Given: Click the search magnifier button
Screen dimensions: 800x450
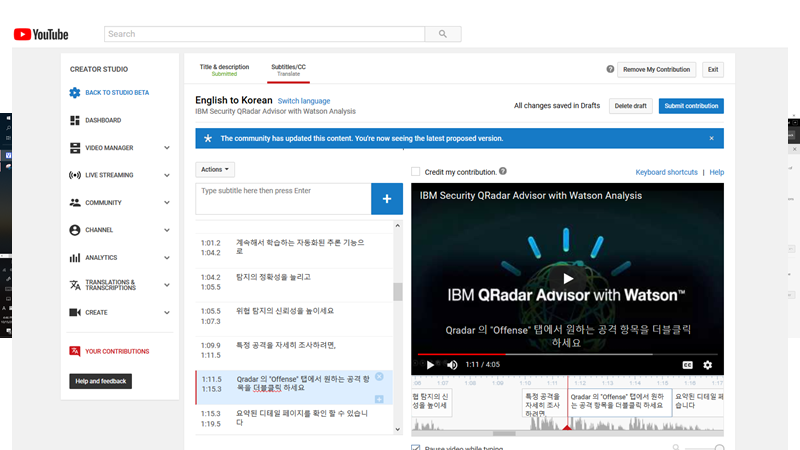Looking at the screenshot, I should tap(442, 34).
